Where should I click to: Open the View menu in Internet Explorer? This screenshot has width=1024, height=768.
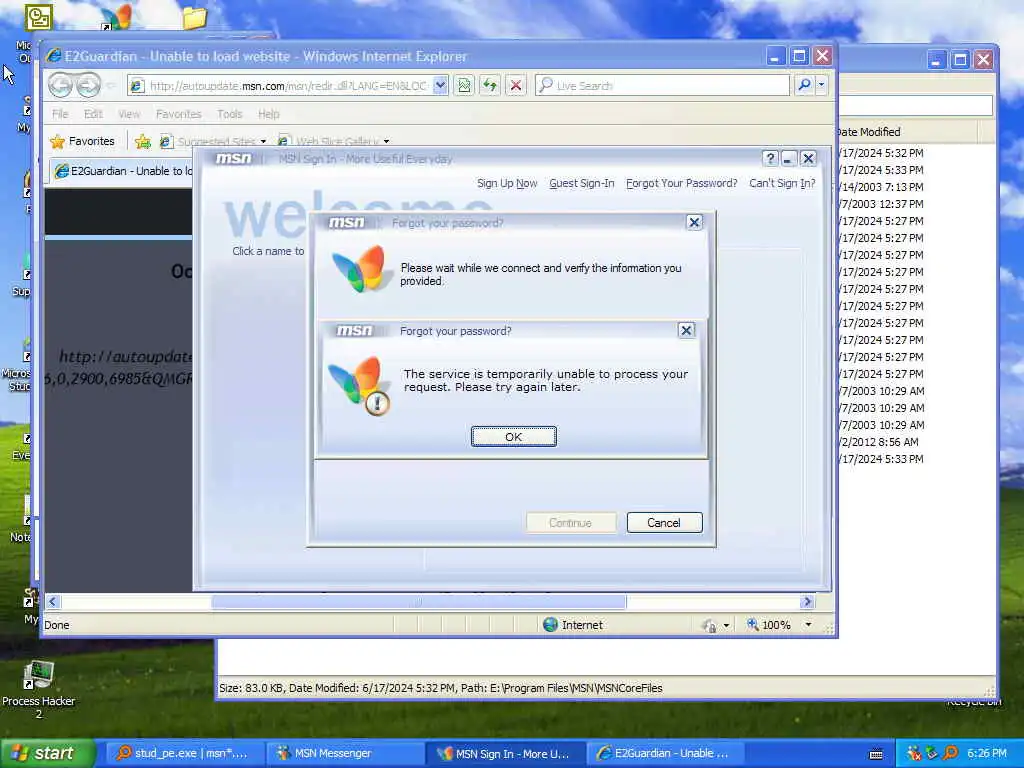tap(129, 114)
